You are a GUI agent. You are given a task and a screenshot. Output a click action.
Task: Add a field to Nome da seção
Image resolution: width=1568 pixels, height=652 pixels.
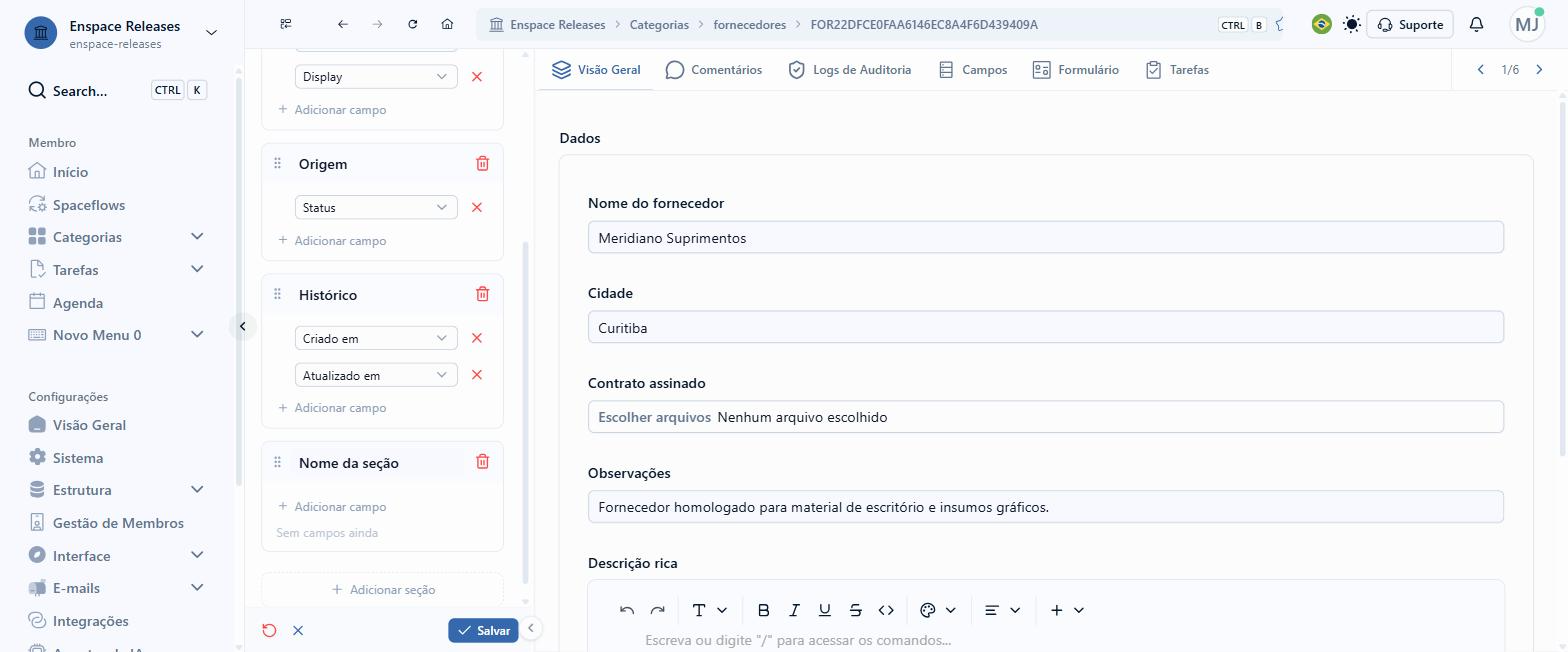(x=332, y=507)
